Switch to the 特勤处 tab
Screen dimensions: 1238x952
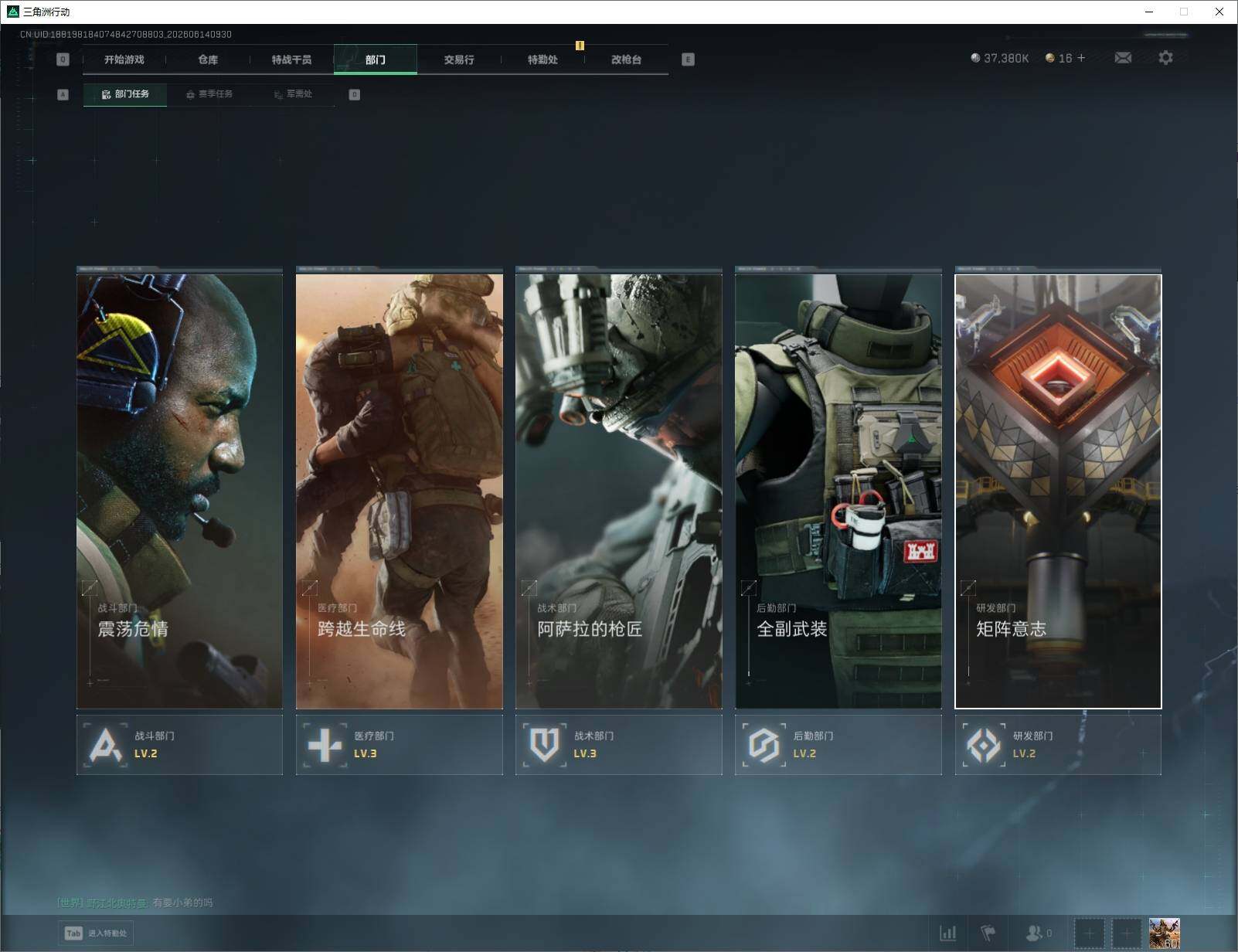pyautogui.click(x=542, y=59)
